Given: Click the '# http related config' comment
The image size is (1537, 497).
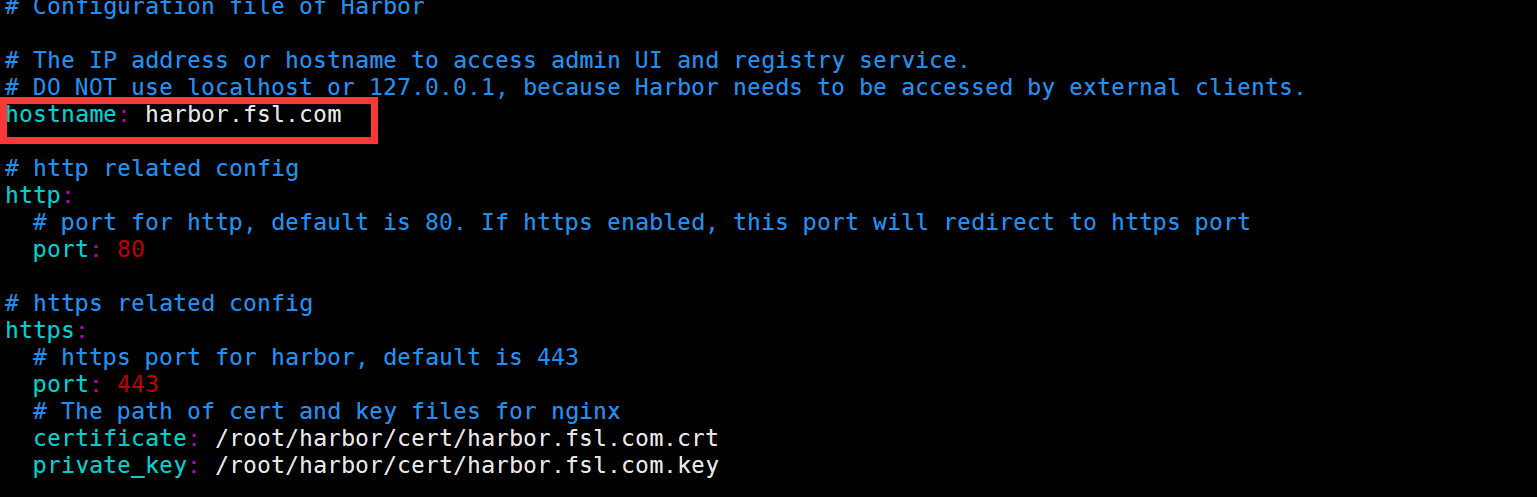Looking at the screenshot, I should click(x=152, y=168).
